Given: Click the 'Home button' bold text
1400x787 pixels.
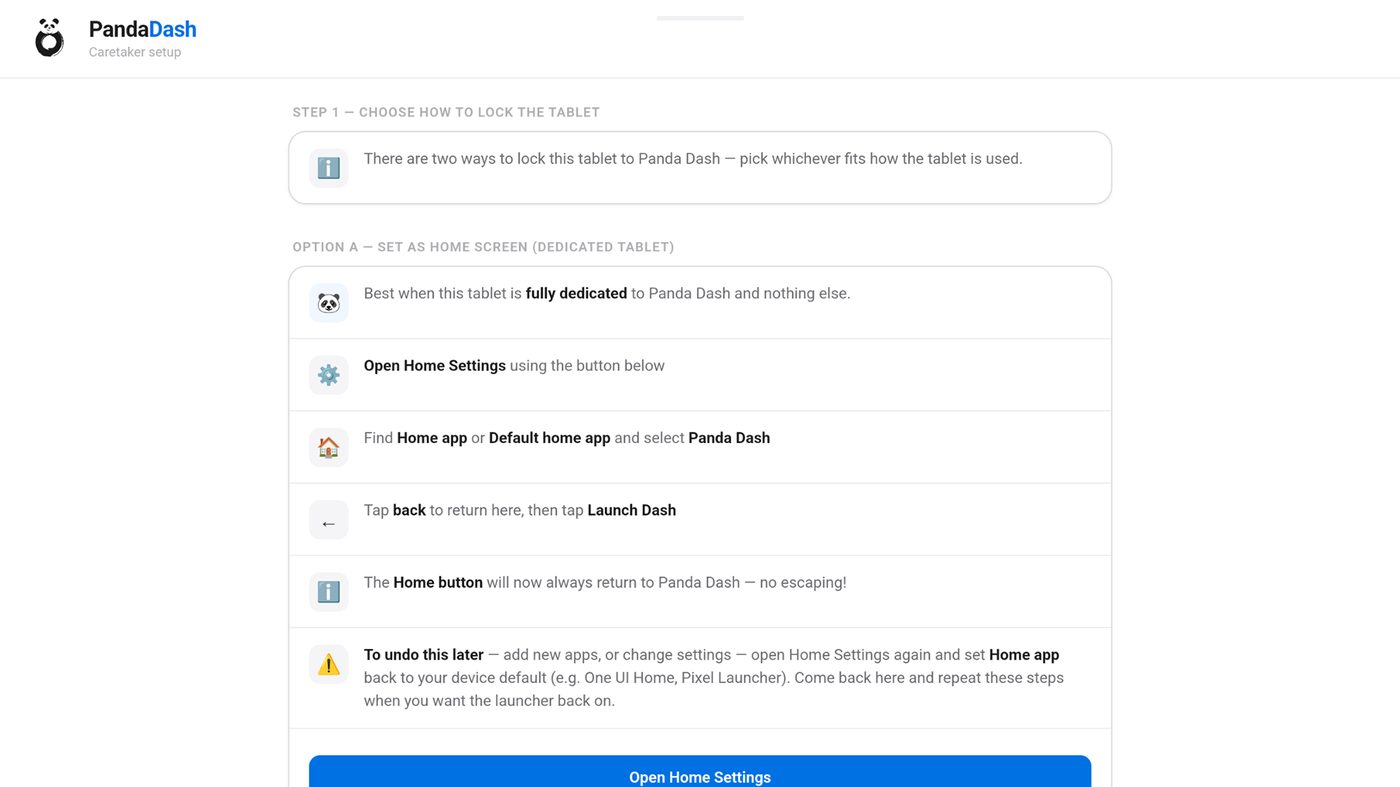Looking at the screenshot, I should point(438,582).
